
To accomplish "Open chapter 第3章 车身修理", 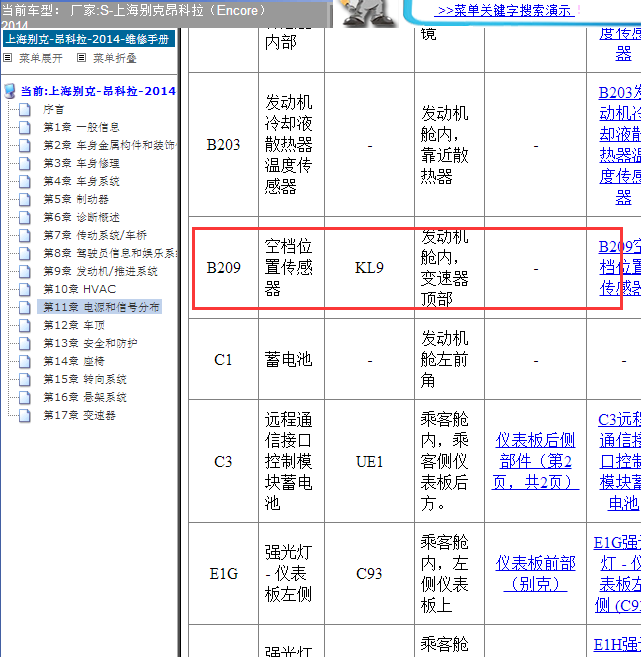I will pos(81,163).
